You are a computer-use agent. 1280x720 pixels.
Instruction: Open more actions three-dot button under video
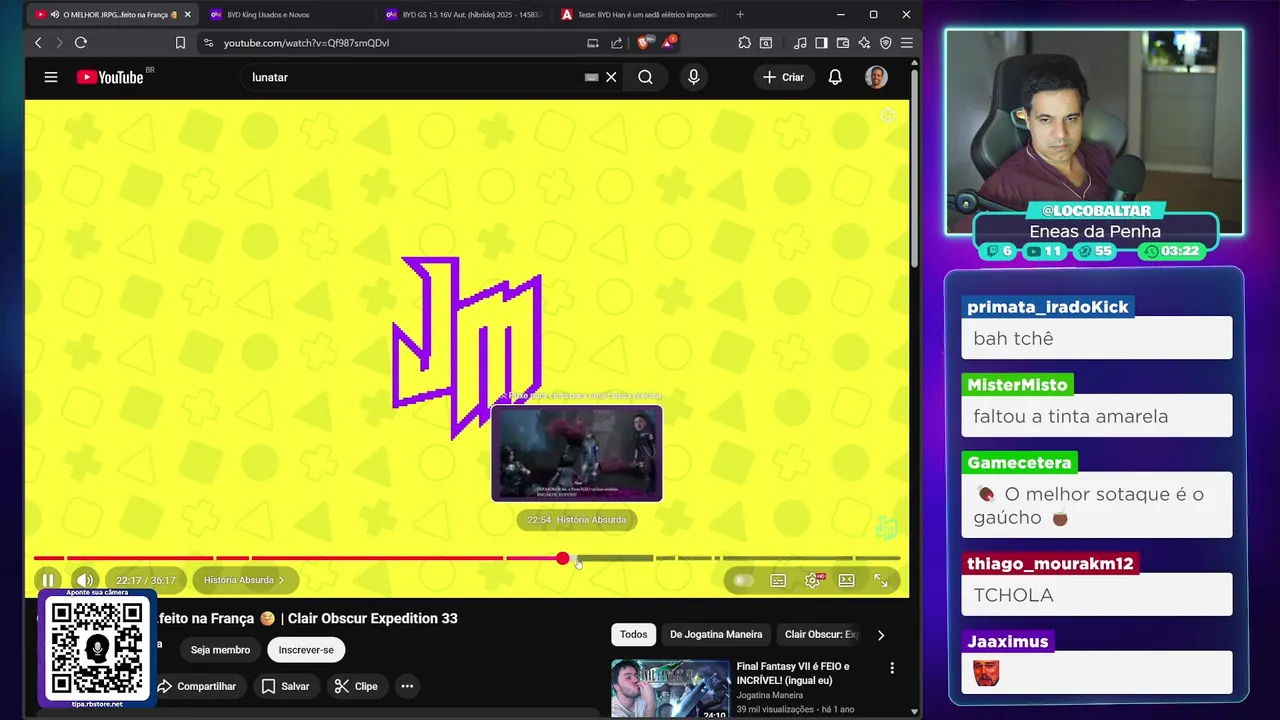[407, 686]
